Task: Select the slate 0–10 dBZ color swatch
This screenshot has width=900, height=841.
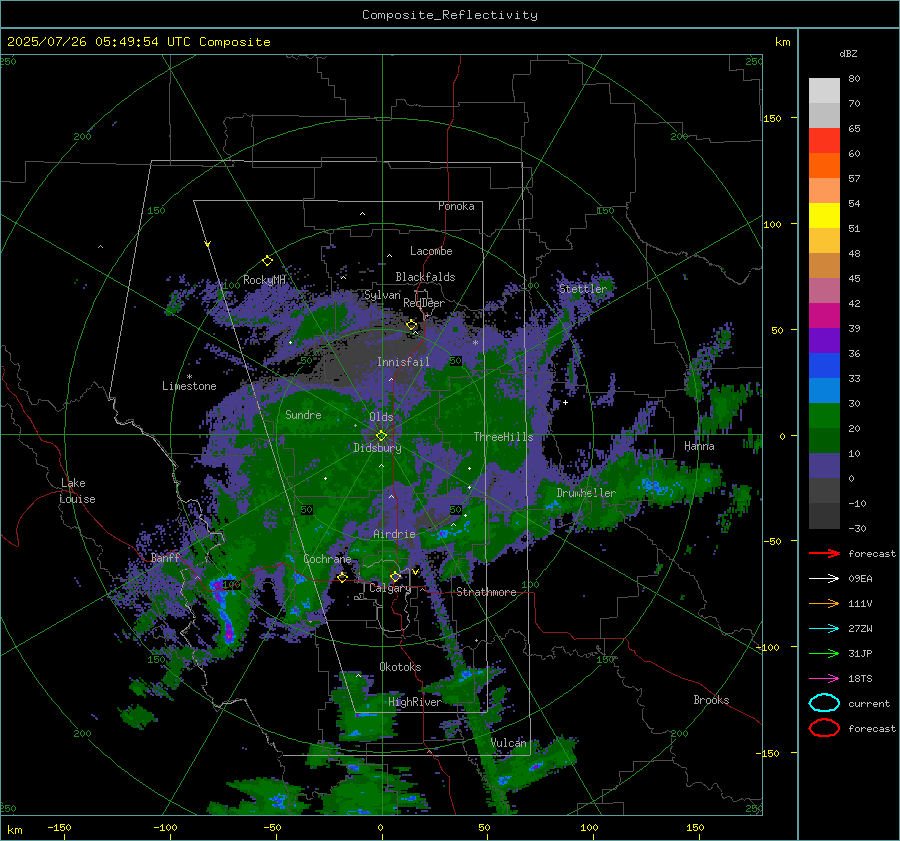Action: point(824,466)
